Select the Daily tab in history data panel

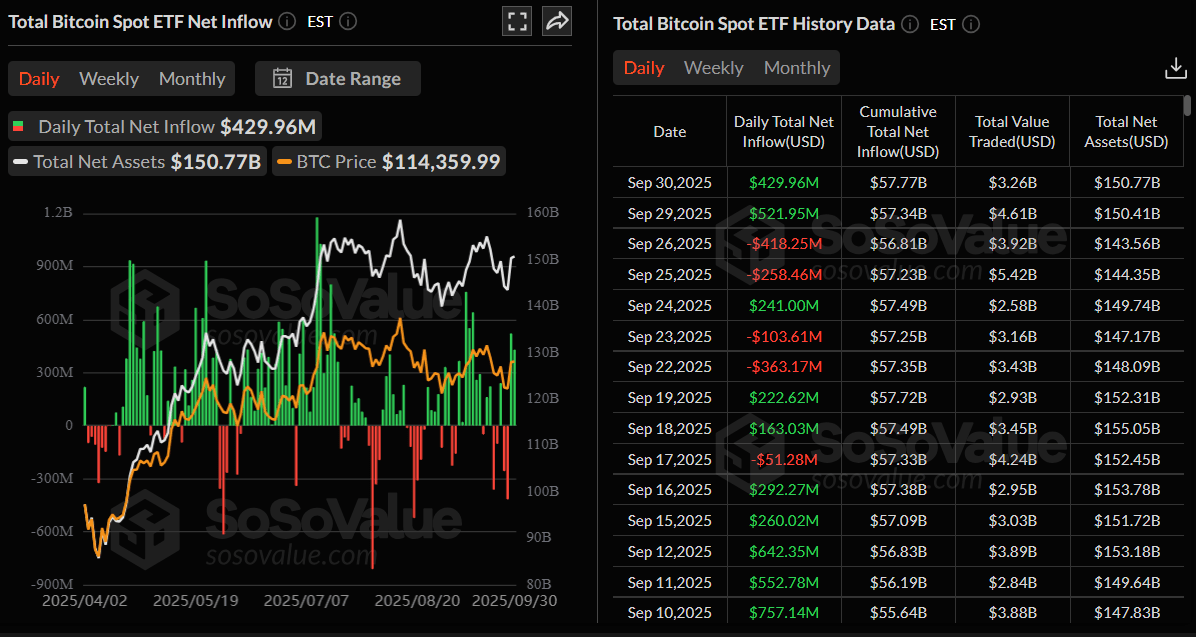(x=644, y=68)
